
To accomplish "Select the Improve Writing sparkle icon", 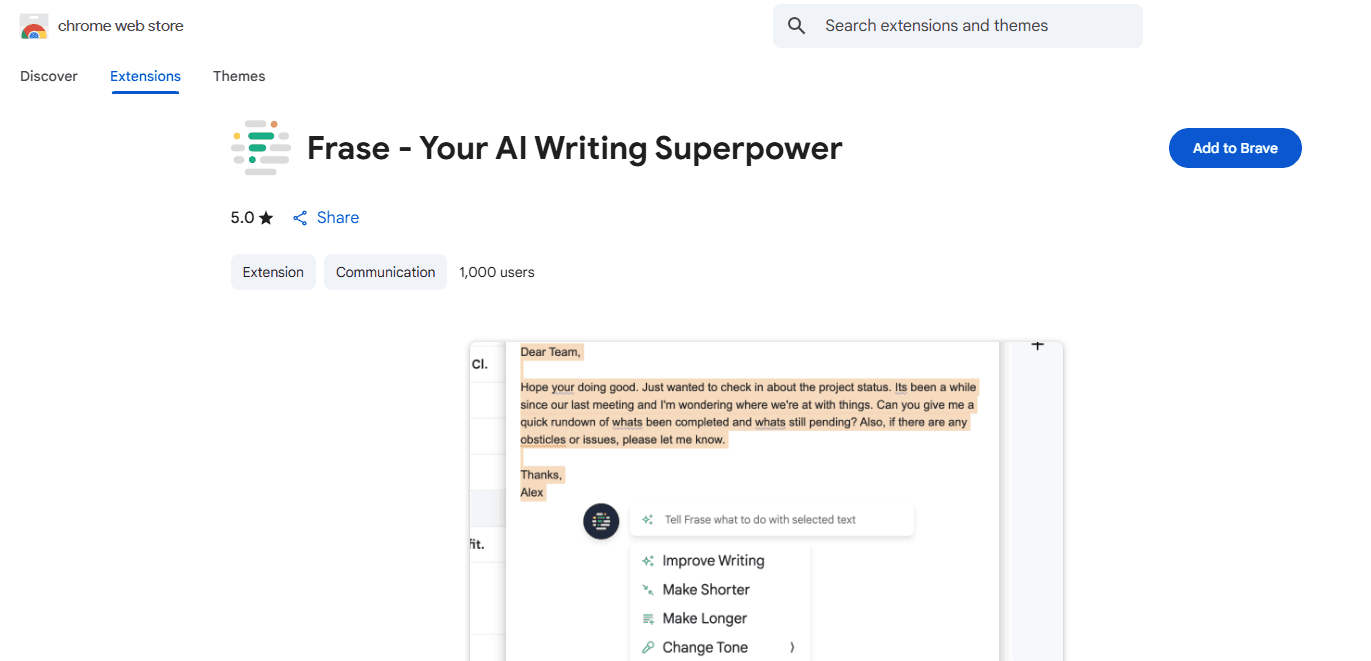I will [x=648, y=561].
